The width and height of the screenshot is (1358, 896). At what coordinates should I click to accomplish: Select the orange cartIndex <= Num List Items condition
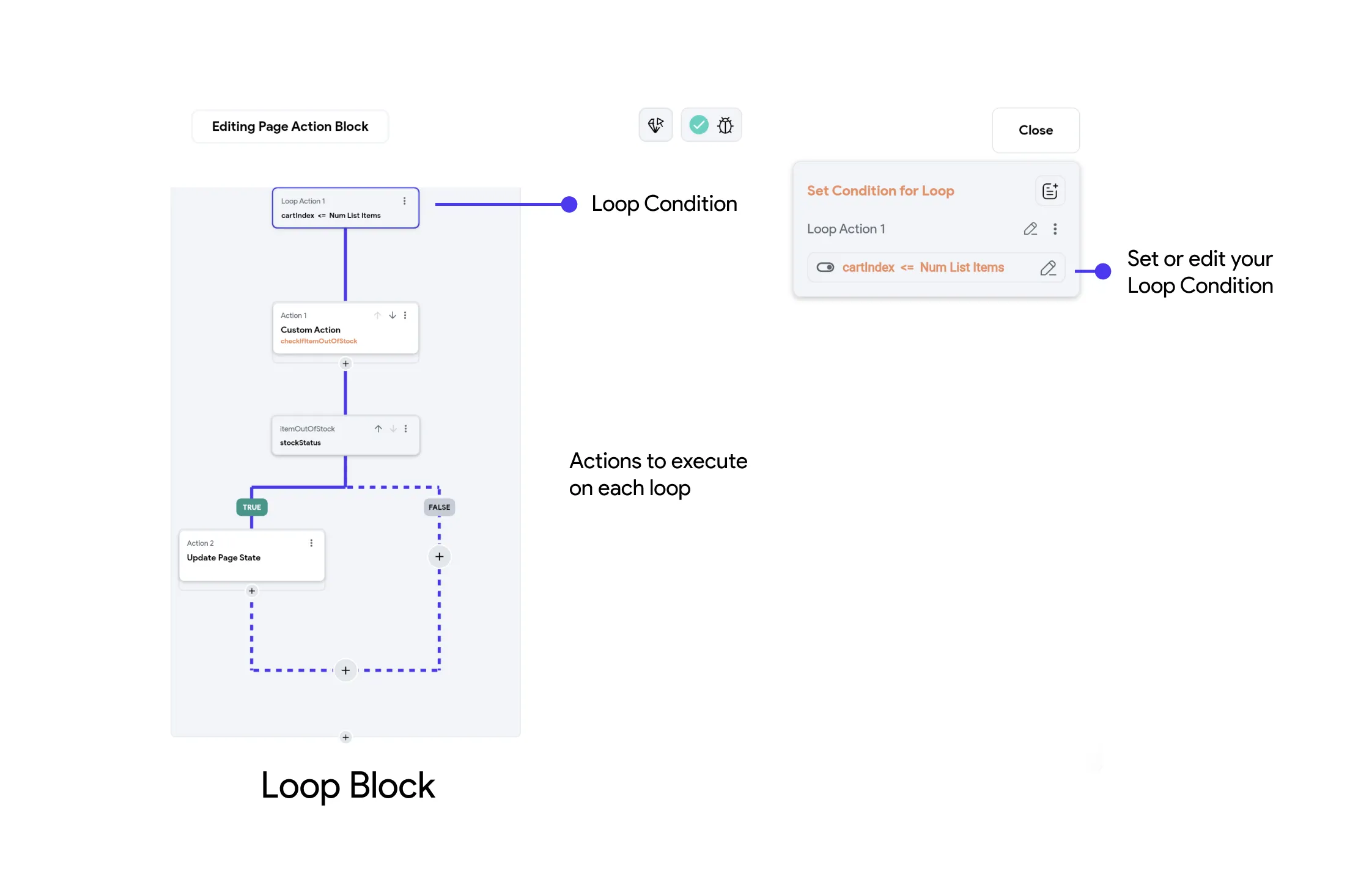(923, 267)
